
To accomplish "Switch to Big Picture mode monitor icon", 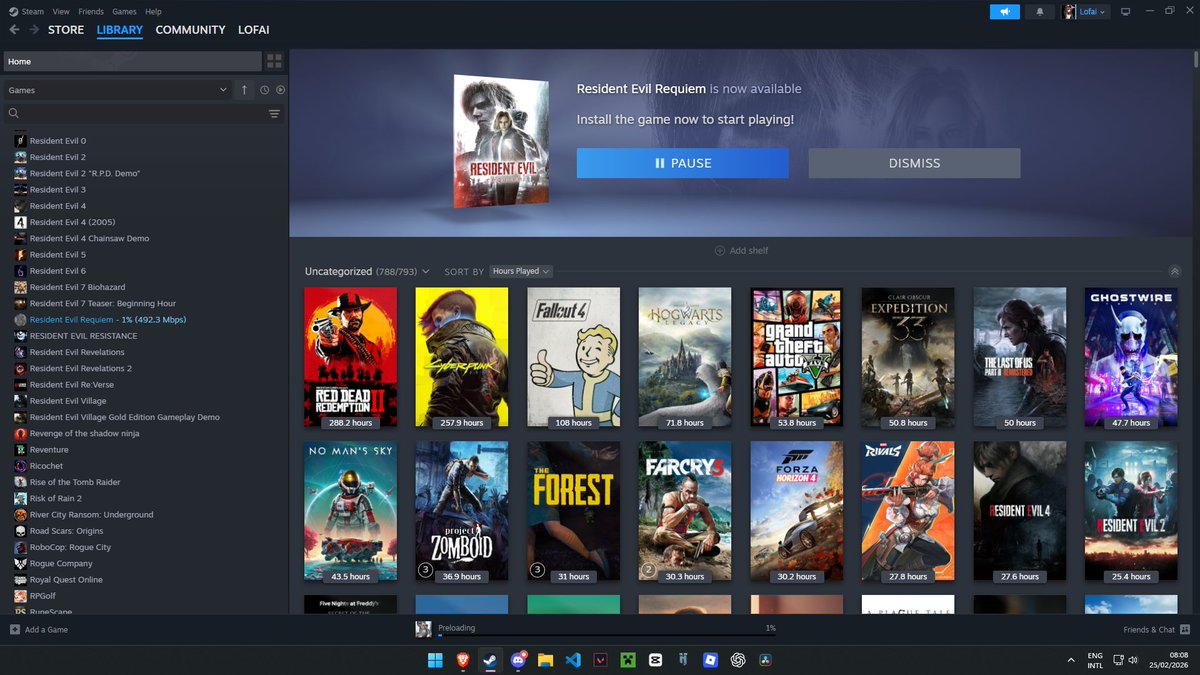I will (x=1125, y=12).
